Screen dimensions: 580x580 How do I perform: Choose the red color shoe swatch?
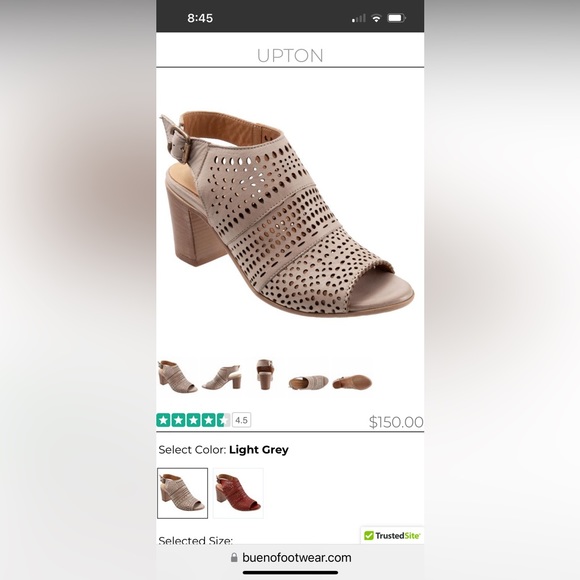[238, 493]
